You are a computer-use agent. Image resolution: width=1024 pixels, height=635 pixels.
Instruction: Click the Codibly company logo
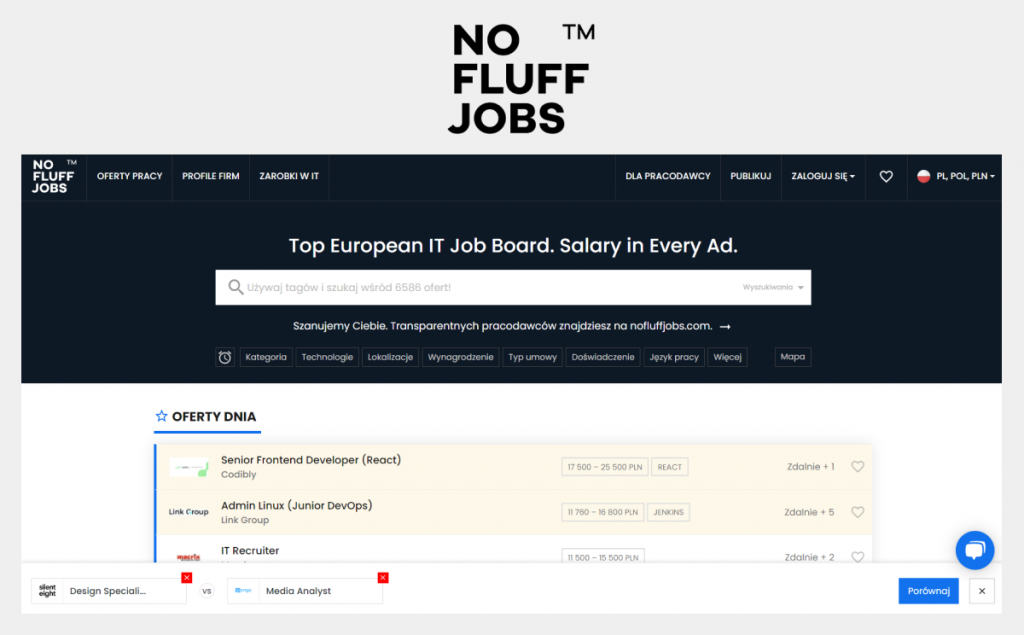189,467
